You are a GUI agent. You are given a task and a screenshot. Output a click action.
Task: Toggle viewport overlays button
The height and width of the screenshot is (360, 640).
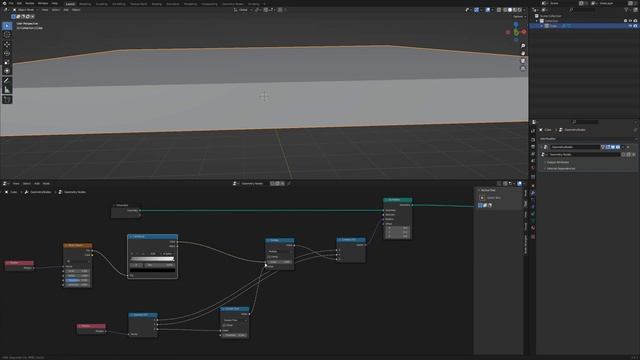point(487,10)
